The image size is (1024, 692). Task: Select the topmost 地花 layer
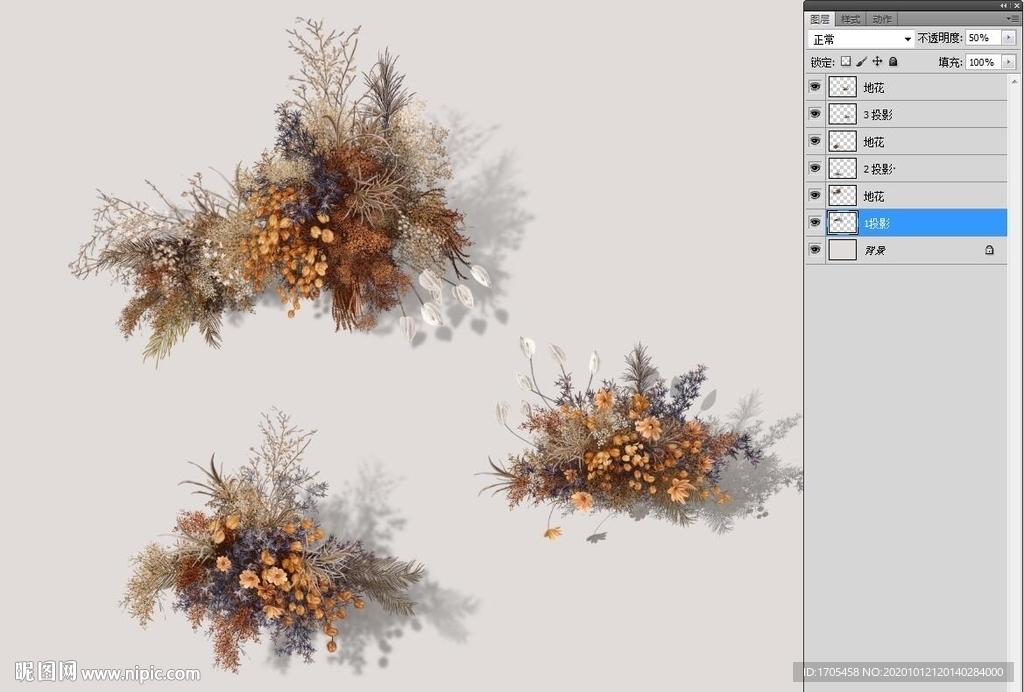920,88
